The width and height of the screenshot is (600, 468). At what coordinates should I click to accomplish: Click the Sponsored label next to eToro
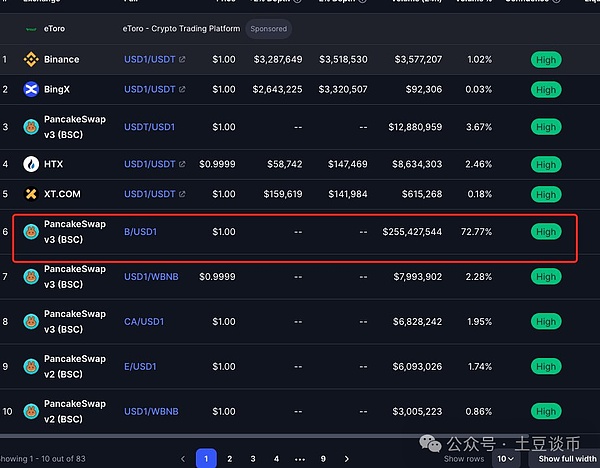pyautogui.click(x=269, y=29)
